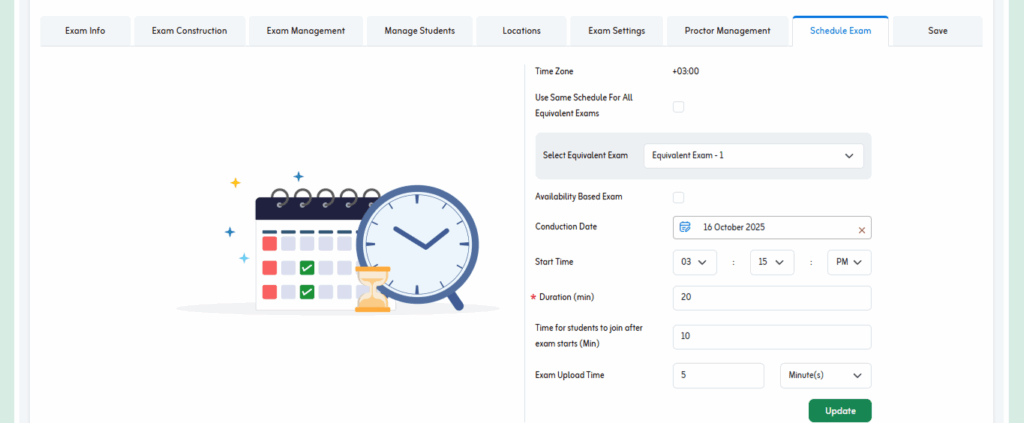The width and height of the screenshot is (1024, 423).
Task: Open the Exam Upload Time unit dropdown
Action: tap(825, 375)
